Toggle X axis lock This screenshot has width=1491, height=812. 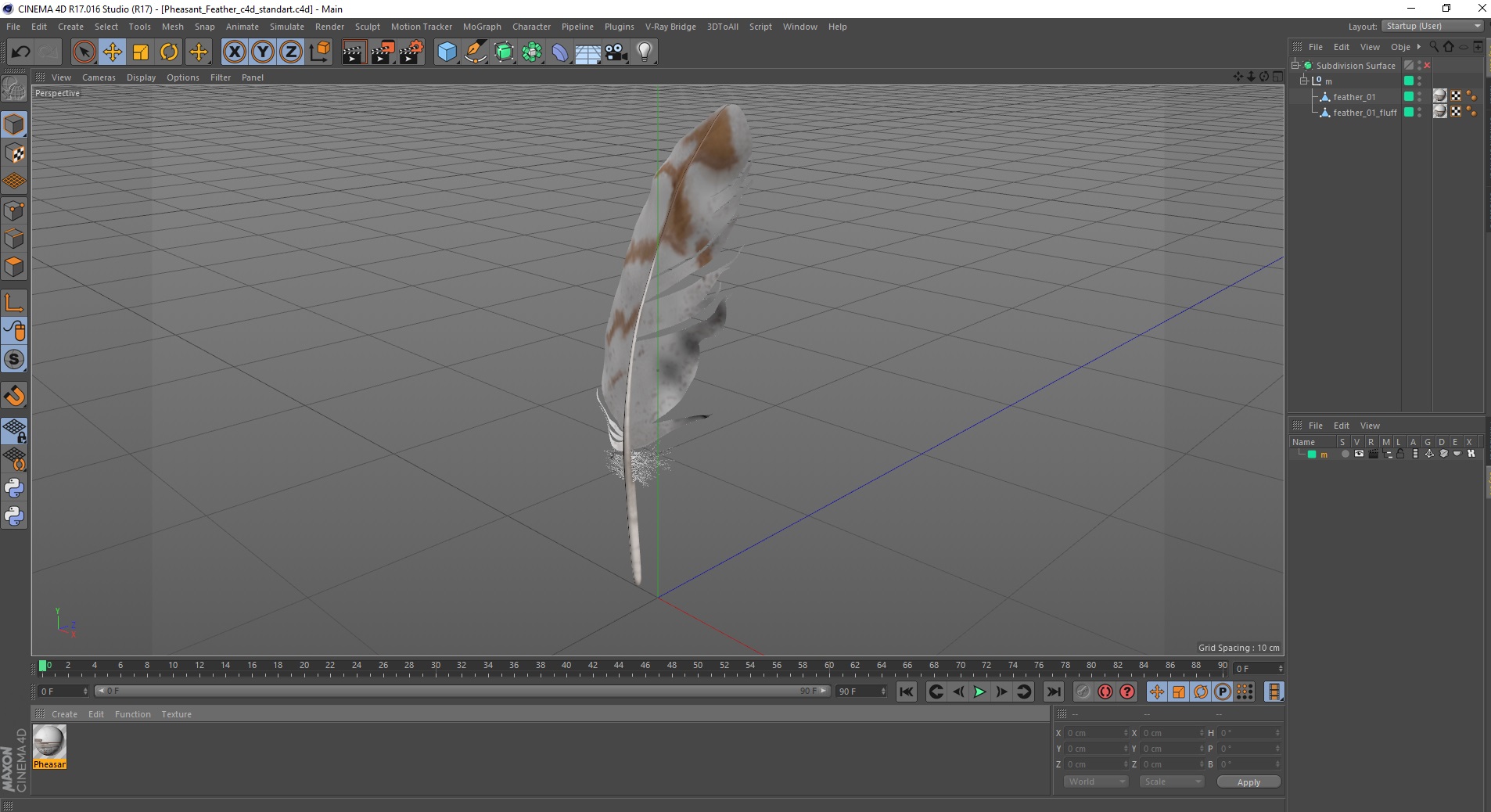pyautogui.click(x=235, y=52)
